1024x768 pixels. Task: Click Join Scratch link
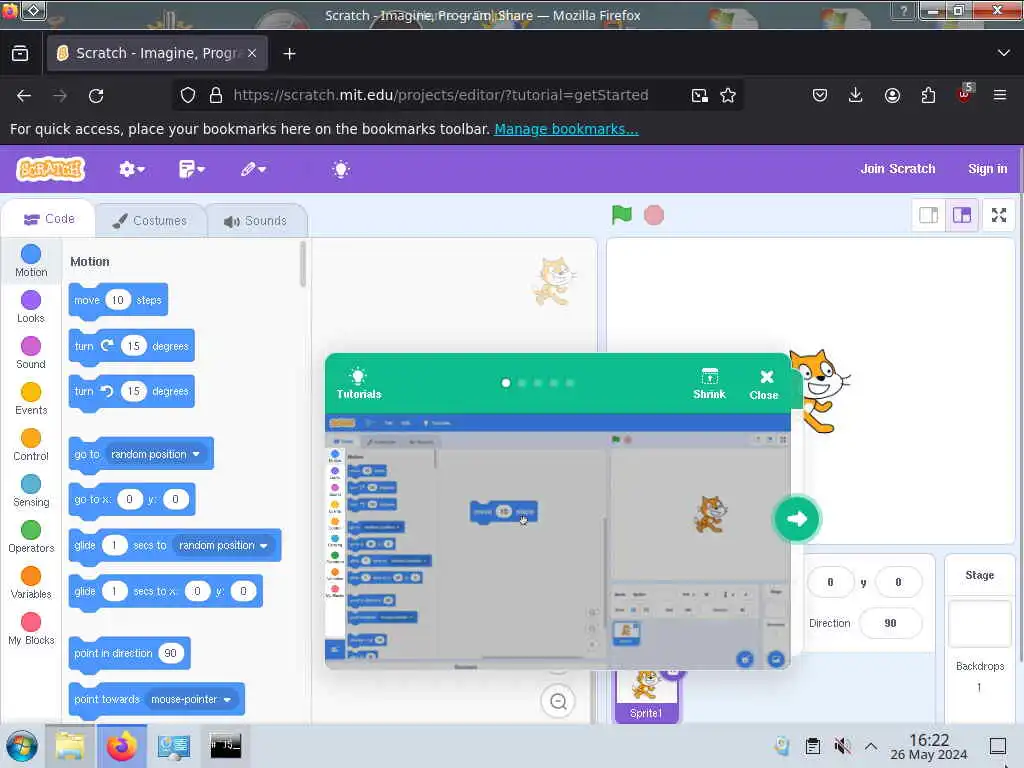point(897,168)
